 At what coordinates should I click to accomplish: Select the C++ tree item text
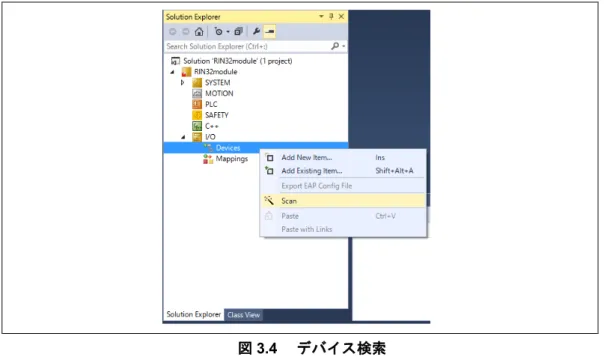point(212,126)
